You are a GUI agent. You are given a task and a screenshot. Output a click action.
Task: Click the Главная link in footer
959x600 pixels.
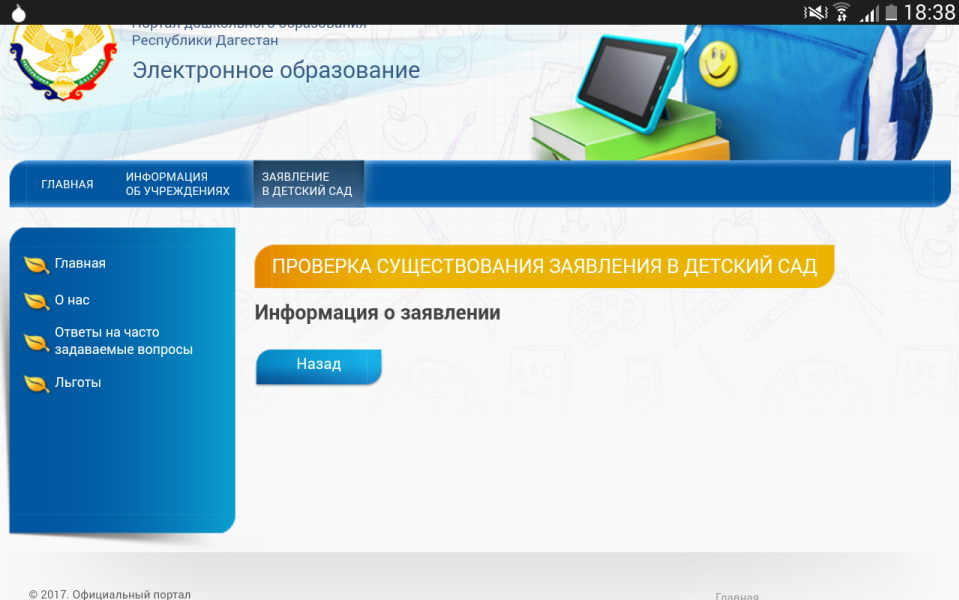(736, 596)
